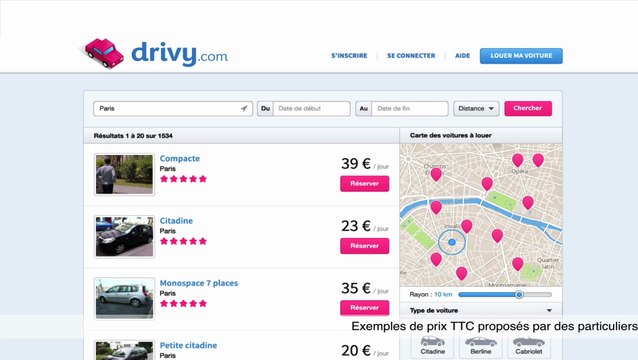Open the AIDE help page
Screen dimensions: 638x360
pyautogui.click(x=462, y=56)
